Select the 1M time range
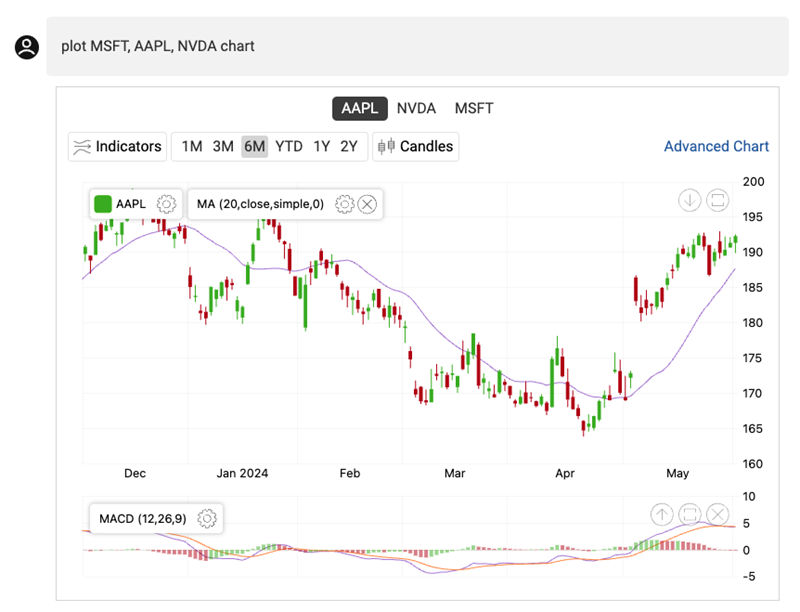The height and width of the screenshot is (612, 800). [x=192, y=146]
